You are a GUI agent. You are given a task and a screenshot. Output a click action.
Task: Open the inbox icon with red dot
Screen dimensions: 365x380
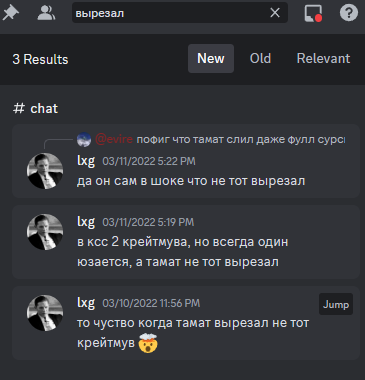[313, 13]
